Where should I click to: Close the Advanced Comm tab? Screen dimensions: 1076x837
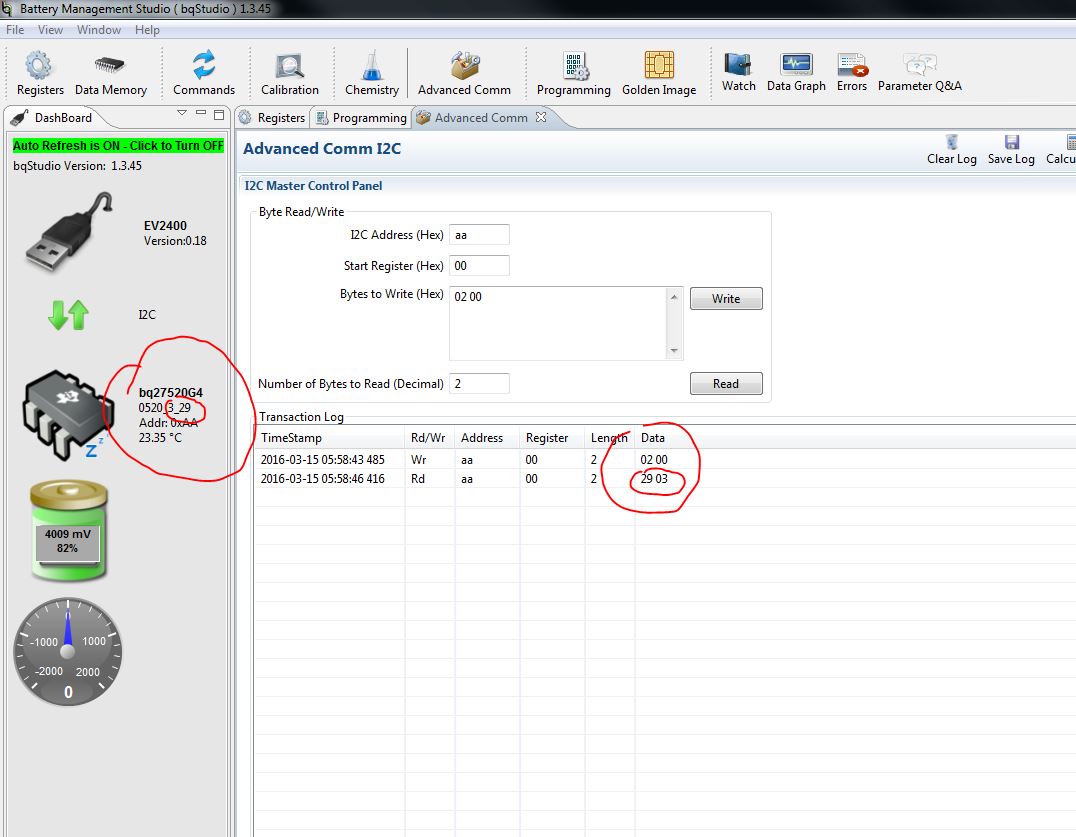point(541,117)
